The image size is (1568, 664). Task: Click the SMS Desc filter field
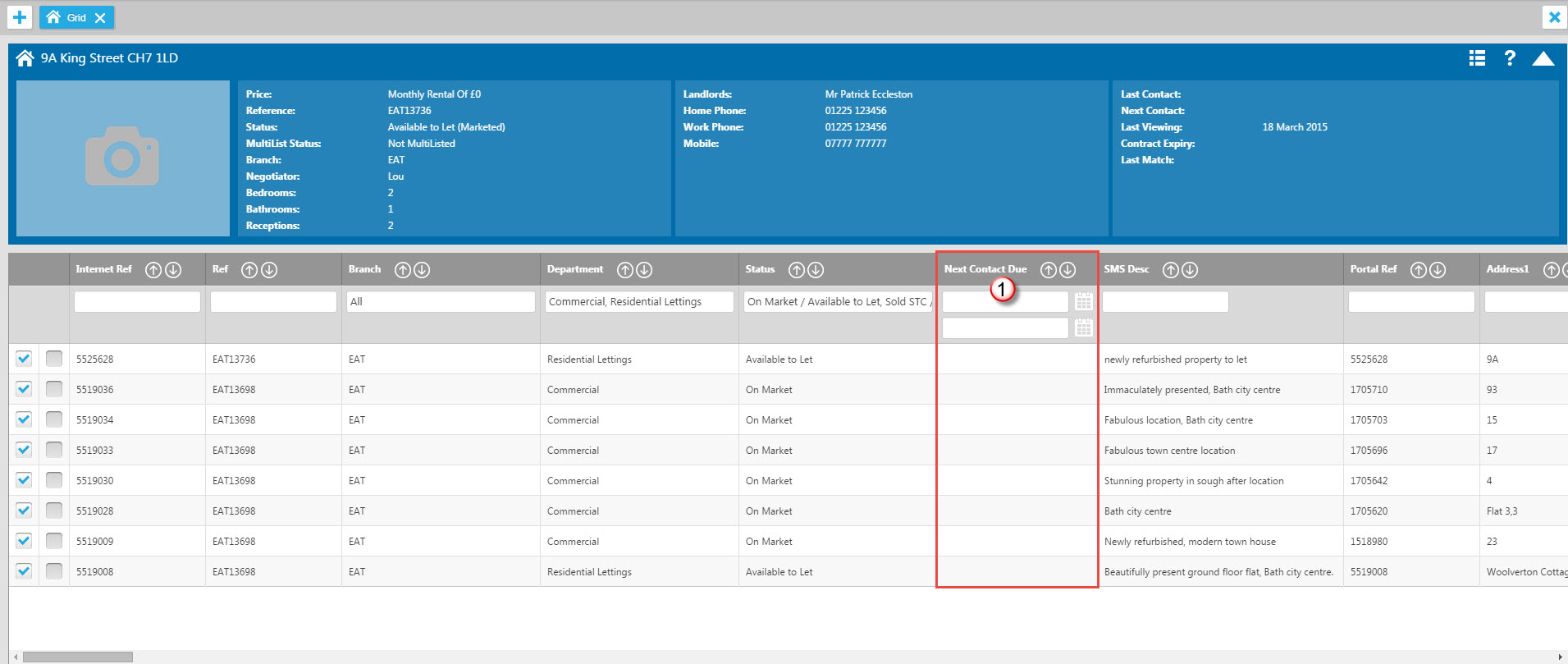tap(1165, 302)
